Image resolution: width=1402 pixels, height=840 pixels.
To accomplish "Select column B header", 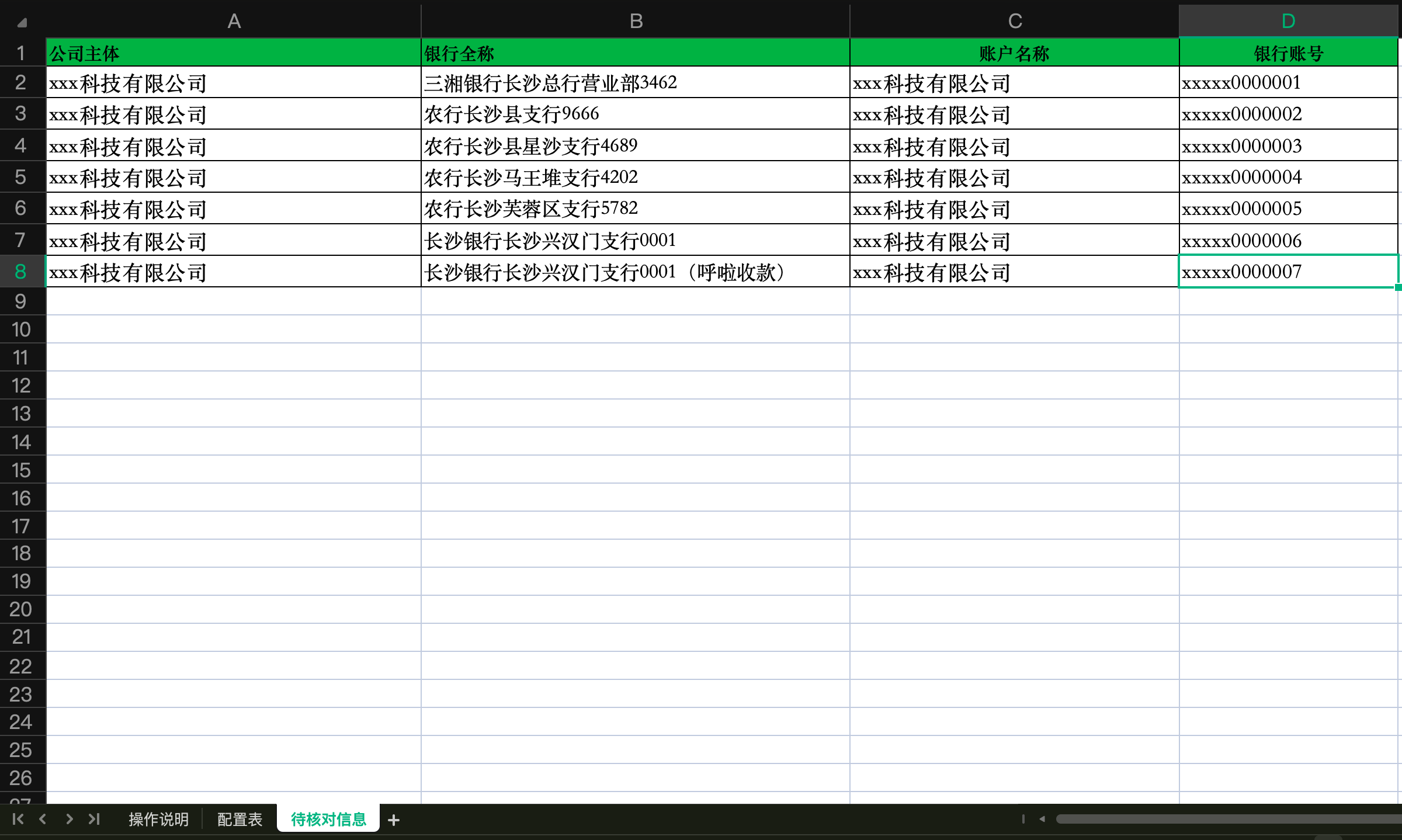I will pos(636,21).
